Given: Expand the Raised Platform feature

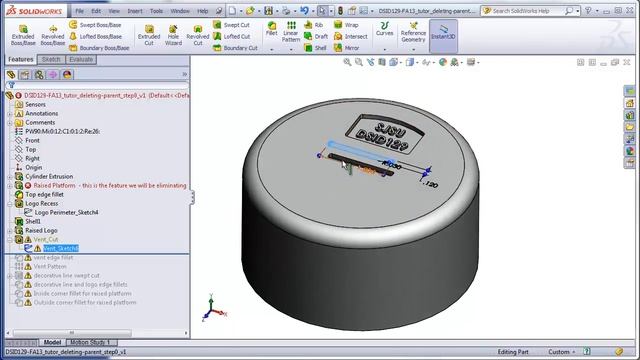Looking at the screenshot, I should [x=10, y=186].
